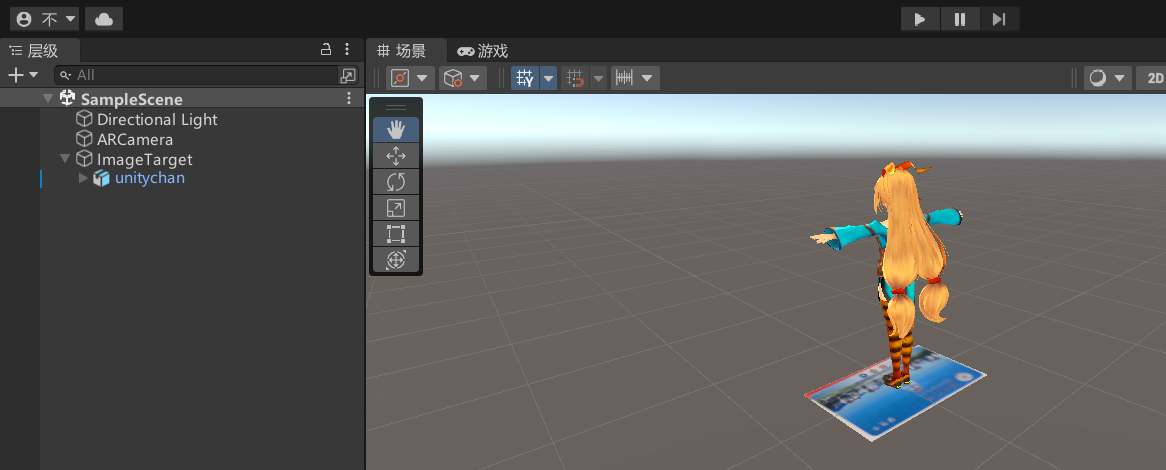Click unitychan model in scene
Screen dimensions: 1166x470
(904, 253)
